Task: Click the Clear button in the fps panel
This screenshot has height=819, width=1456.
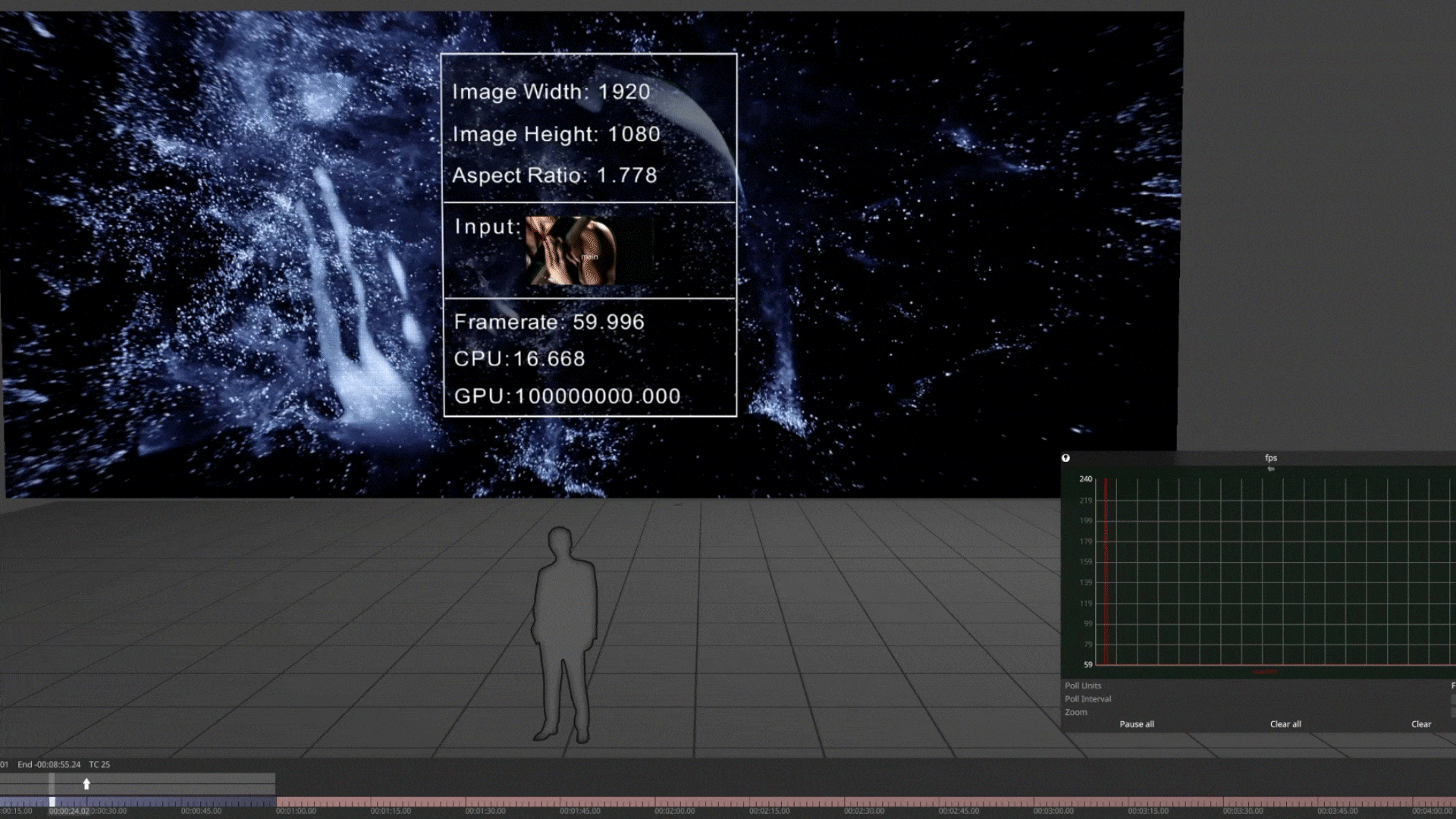Action: [1420, 724]
